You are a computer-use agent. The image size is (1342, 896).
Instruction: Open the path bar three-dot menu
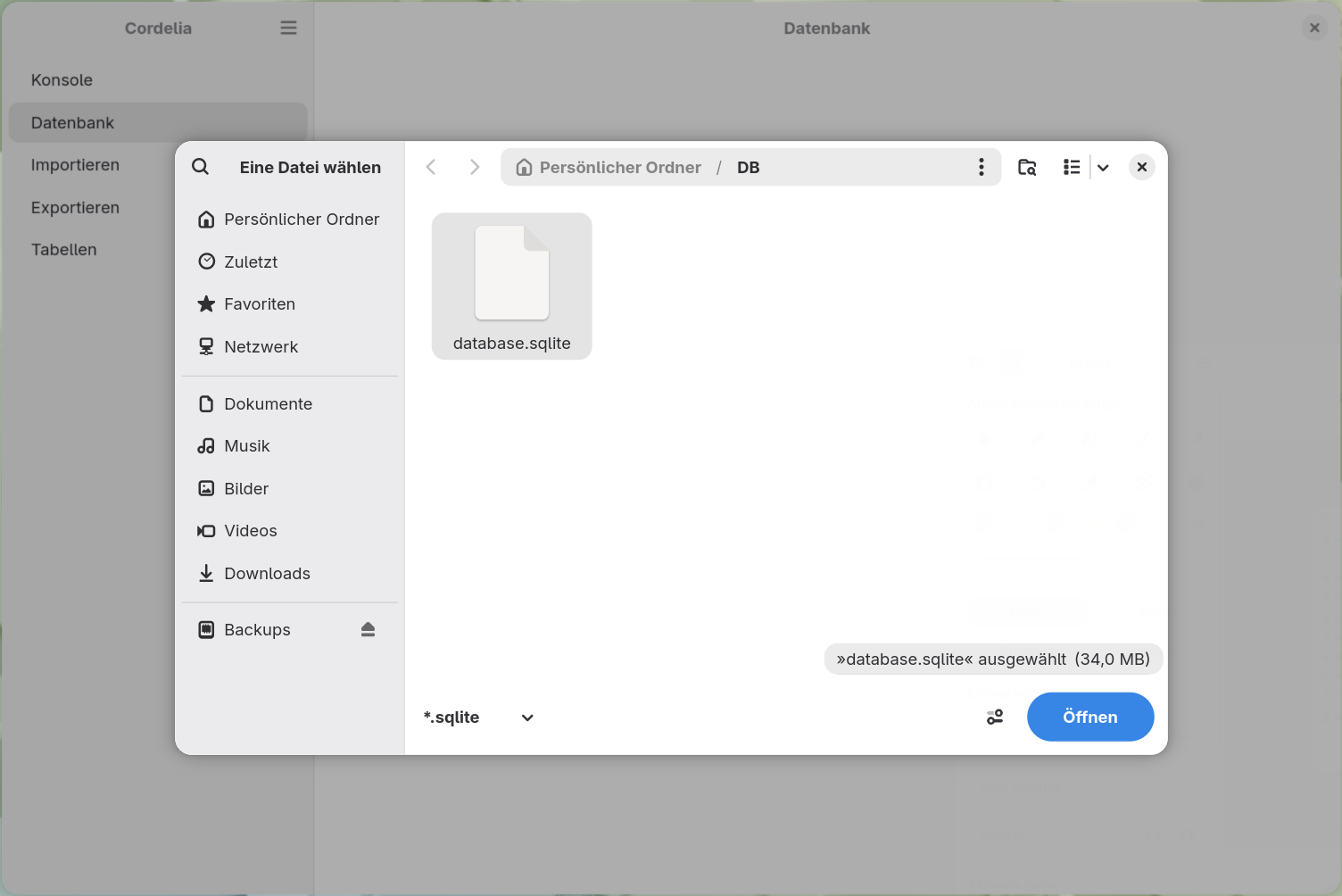(982, 167)
